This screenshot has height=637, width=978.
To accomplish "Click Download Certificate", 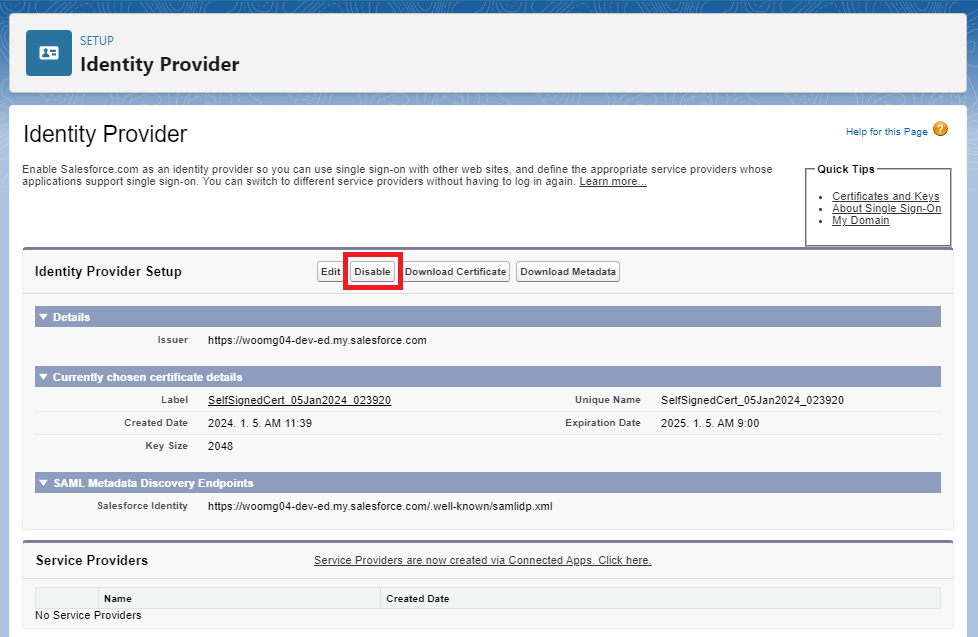I will (x=456, y=271).
